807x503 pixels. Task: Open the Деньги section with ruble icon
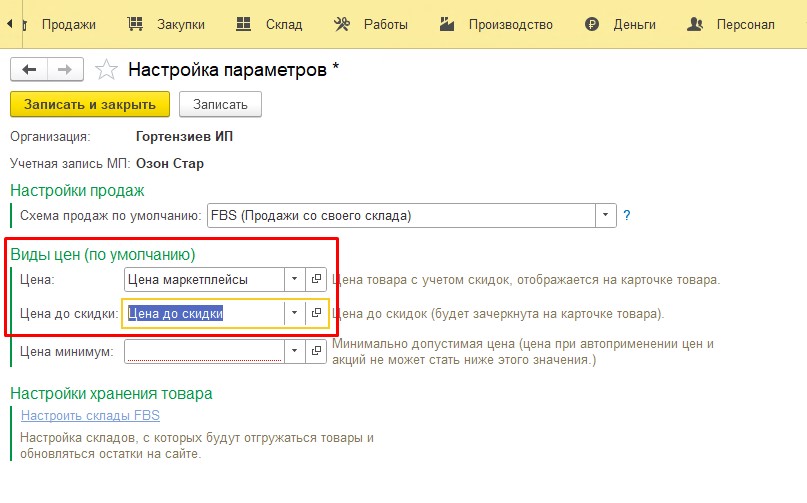tap(592, 24)
